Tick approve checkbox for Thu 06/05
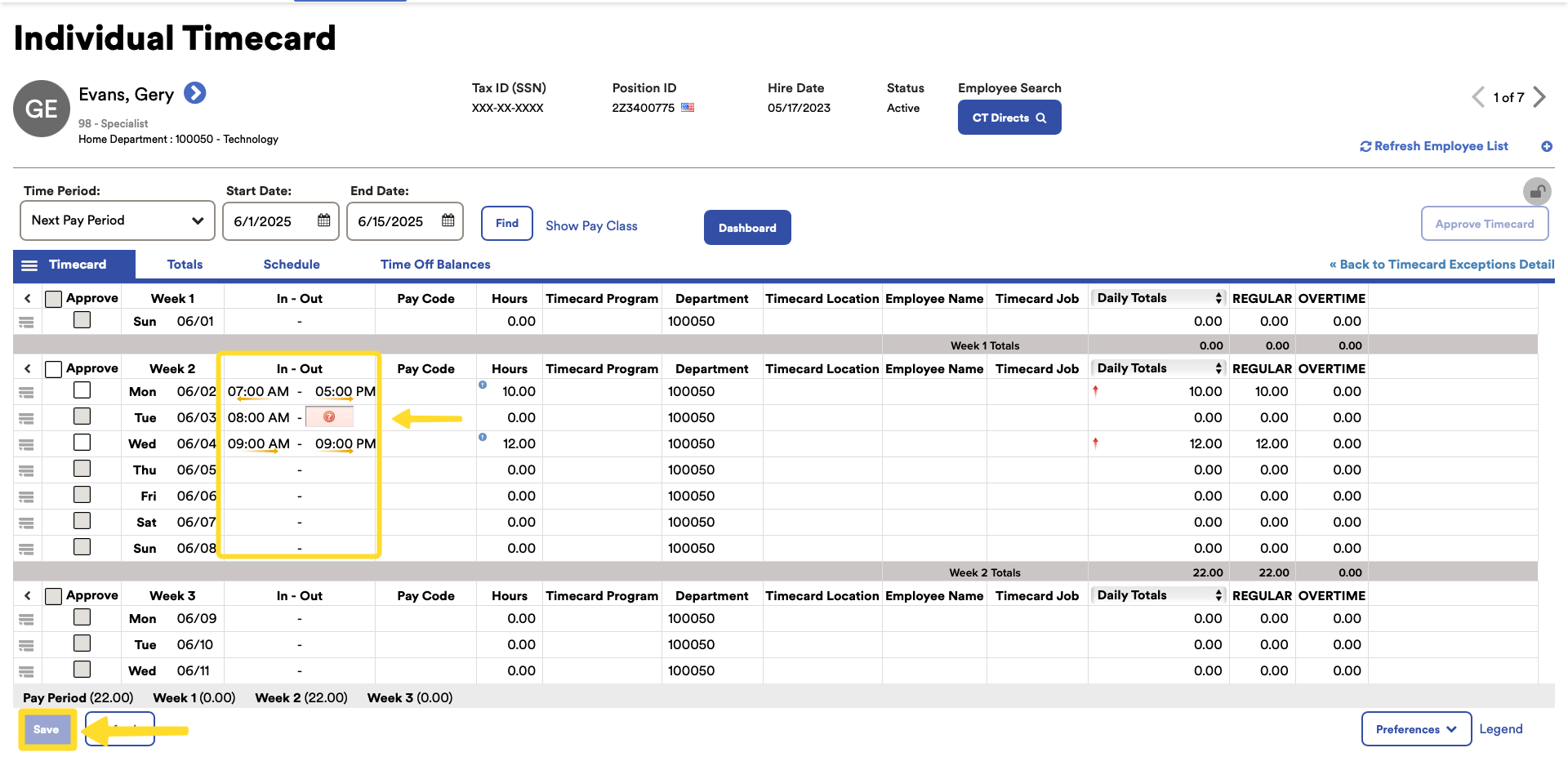This screenshot has width=1568, height=779. (x=82, y=469)
